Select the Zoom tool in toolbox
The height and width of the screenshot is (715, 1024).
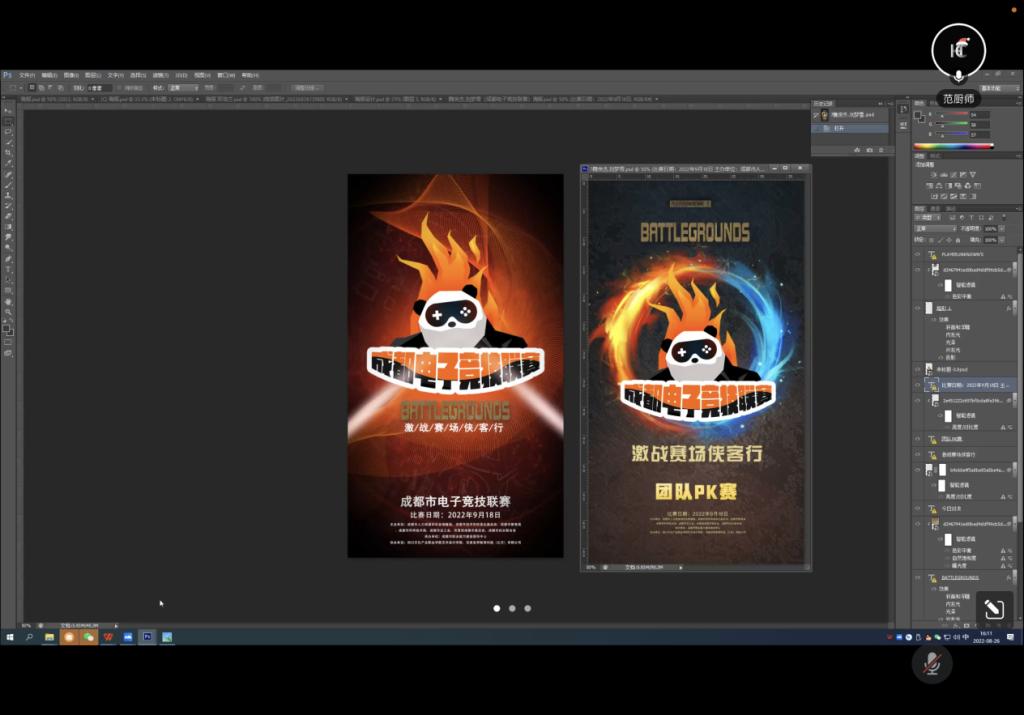pyautogui.click(x=8, y=312)
